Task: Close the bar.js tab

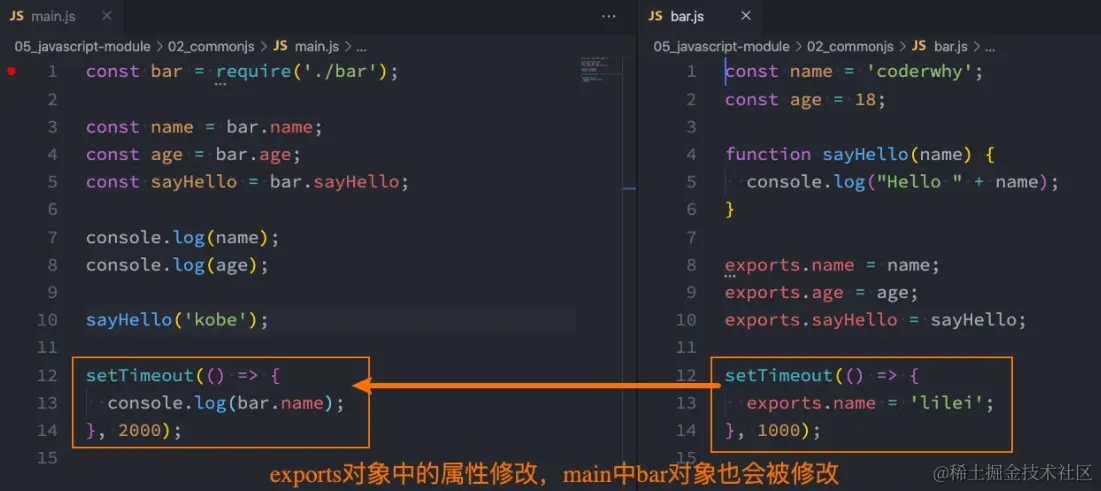Action: [746, 15]
